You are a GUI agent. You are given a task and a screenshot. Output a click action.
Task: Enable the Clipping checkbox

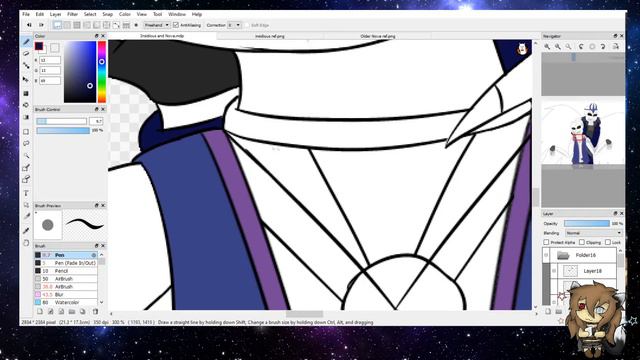582,242
